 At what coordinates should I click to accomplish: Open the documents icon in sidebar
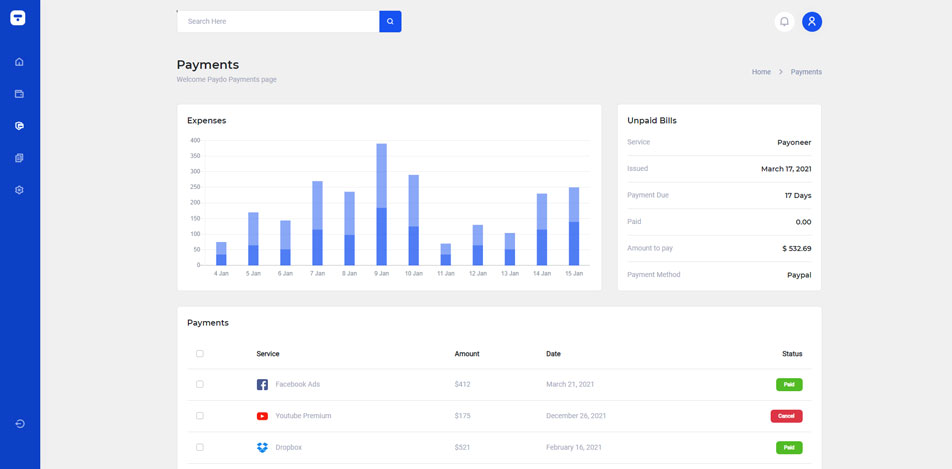click(19, 158)
